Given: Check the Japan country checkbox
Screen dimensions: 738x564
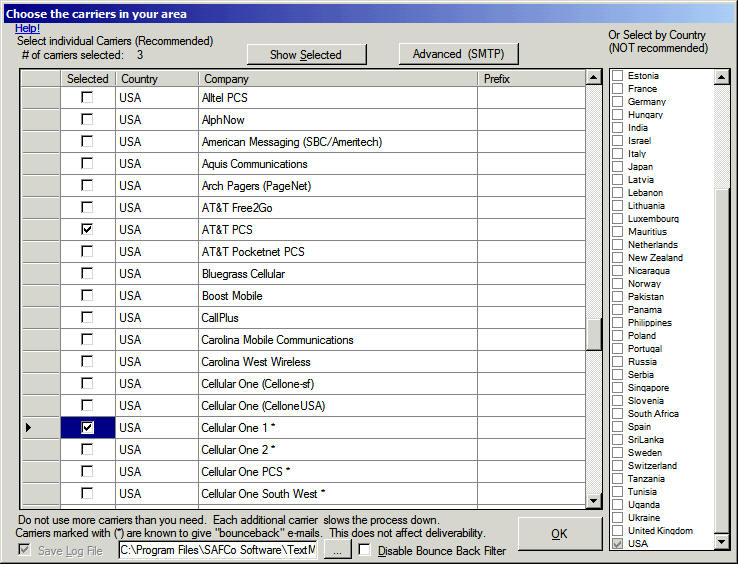Looking at the screenshot, I should click(x=618, y=167).
